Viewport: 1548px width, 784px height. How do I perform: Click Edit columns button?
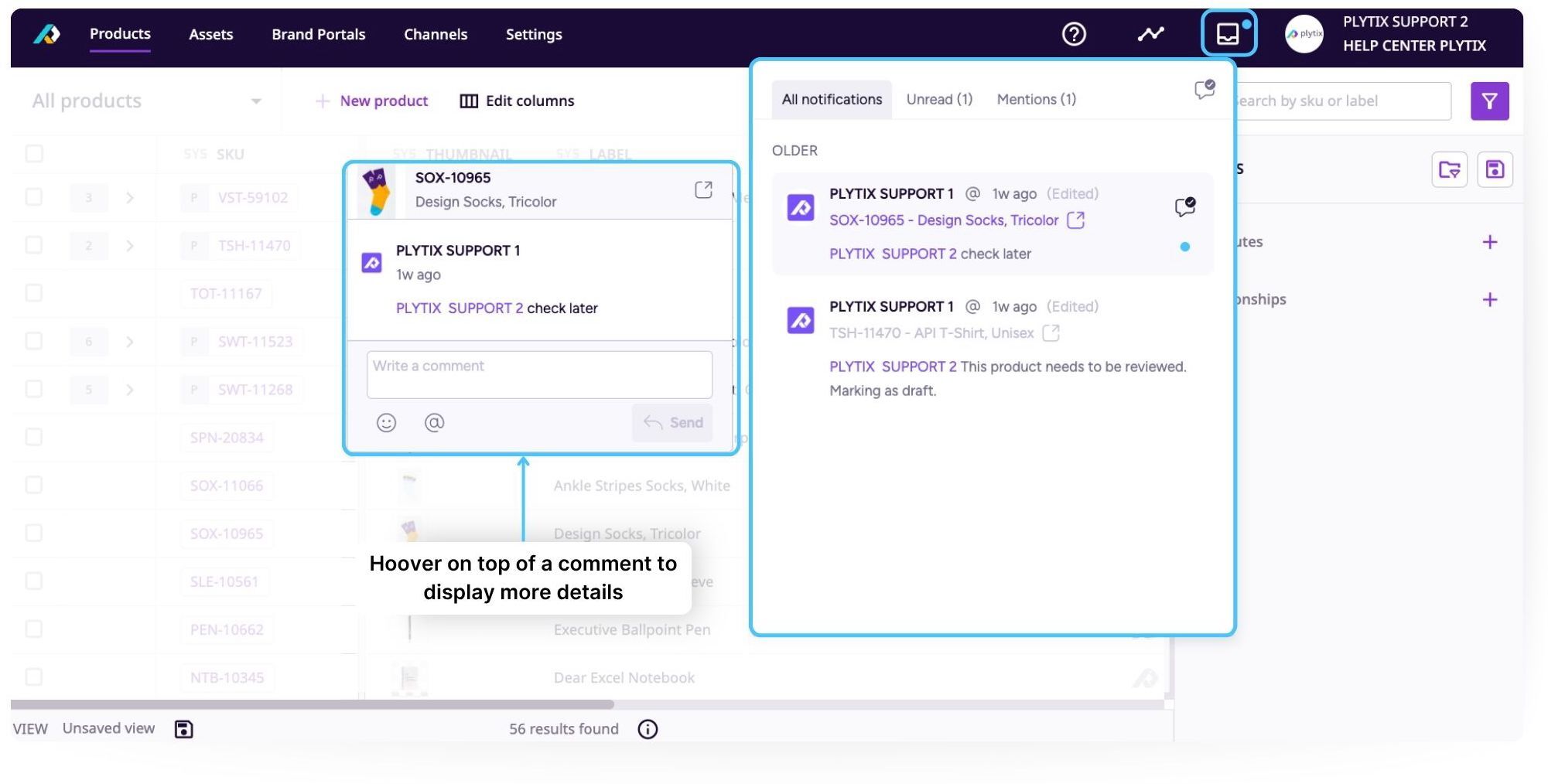[x=517, y=101]
